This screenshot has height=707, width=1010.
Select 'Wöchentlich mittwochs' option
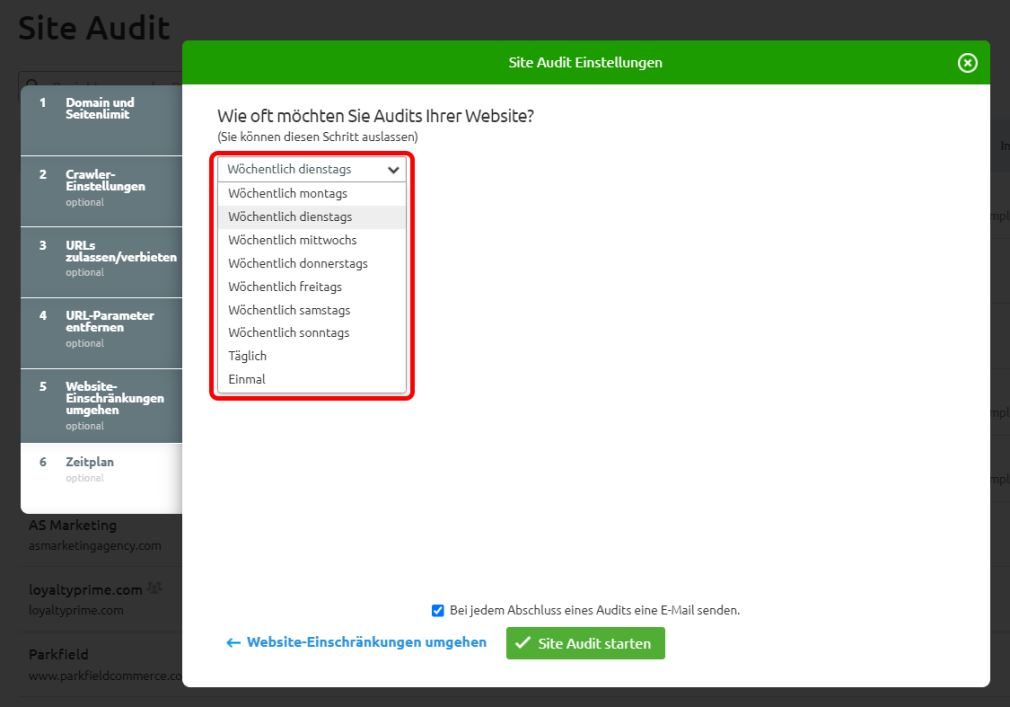tap(292, 240)
